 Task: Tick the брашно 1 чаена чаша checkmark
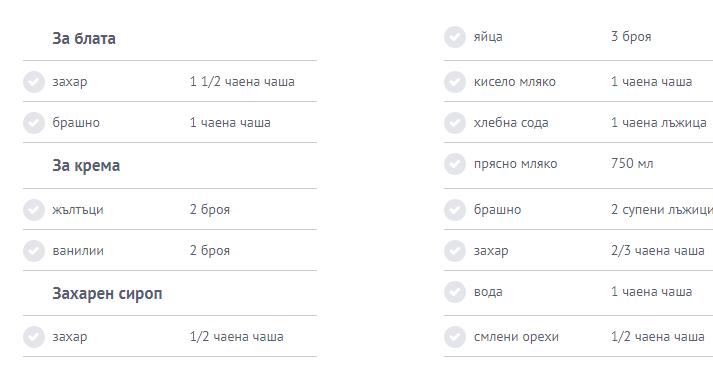pos(34,123)
